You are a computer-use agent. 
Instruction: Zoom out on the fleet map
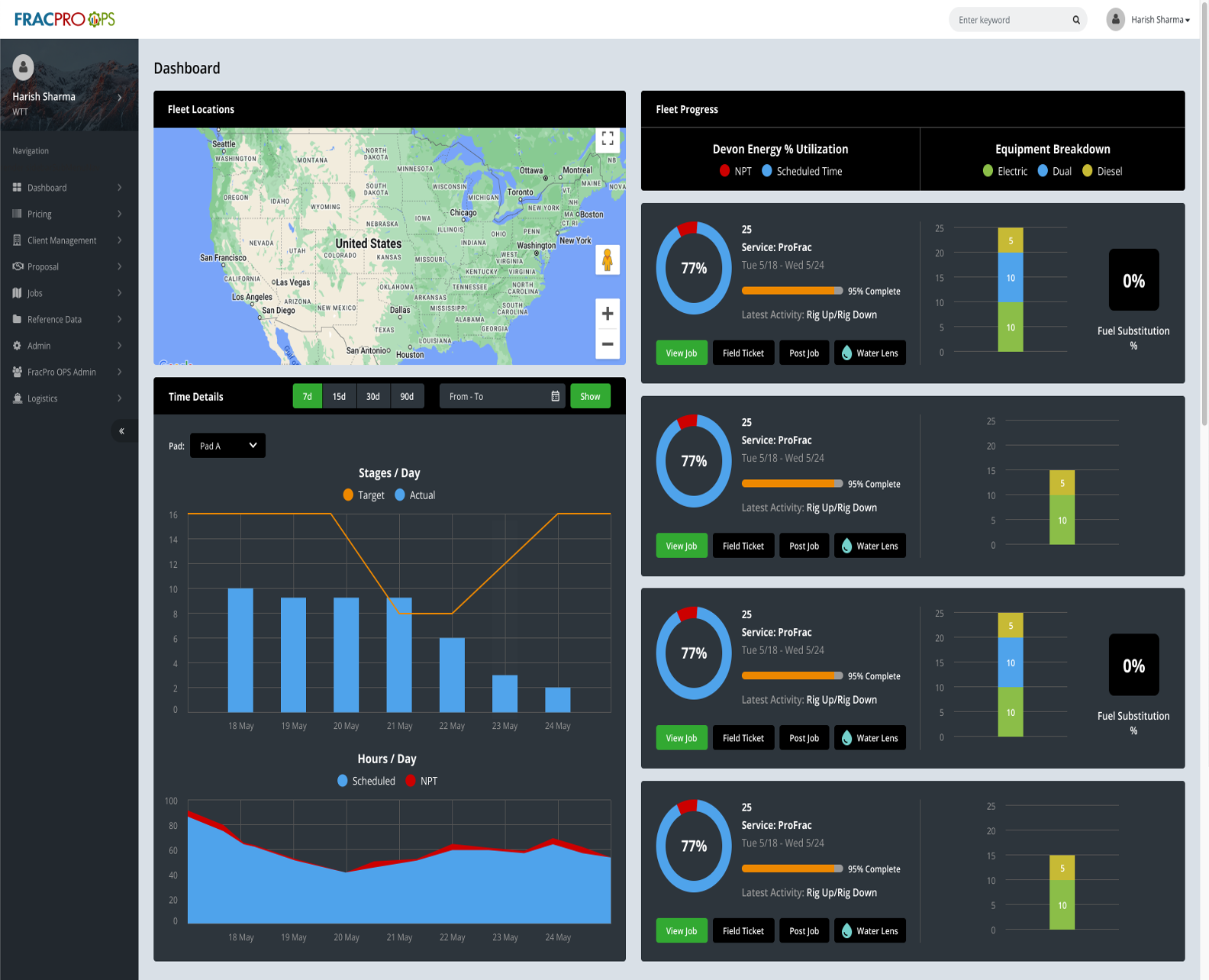tap(608, 344)
